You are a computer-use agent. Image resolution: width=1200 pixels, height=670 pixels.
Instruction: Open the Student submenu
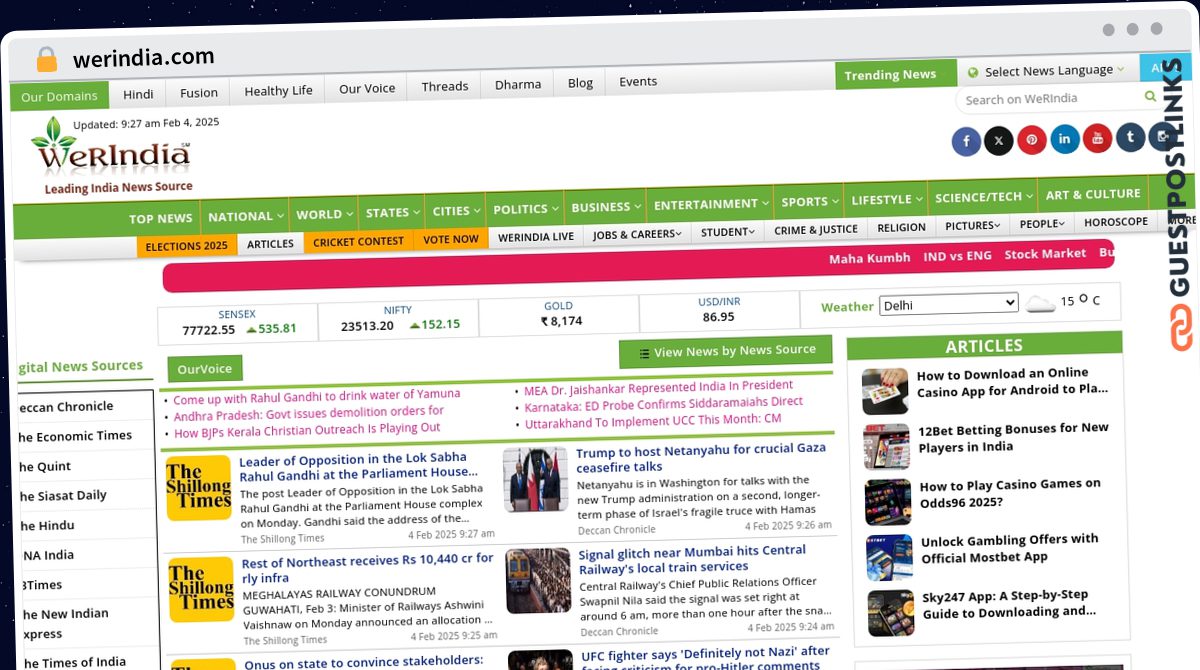pos(728,232)
